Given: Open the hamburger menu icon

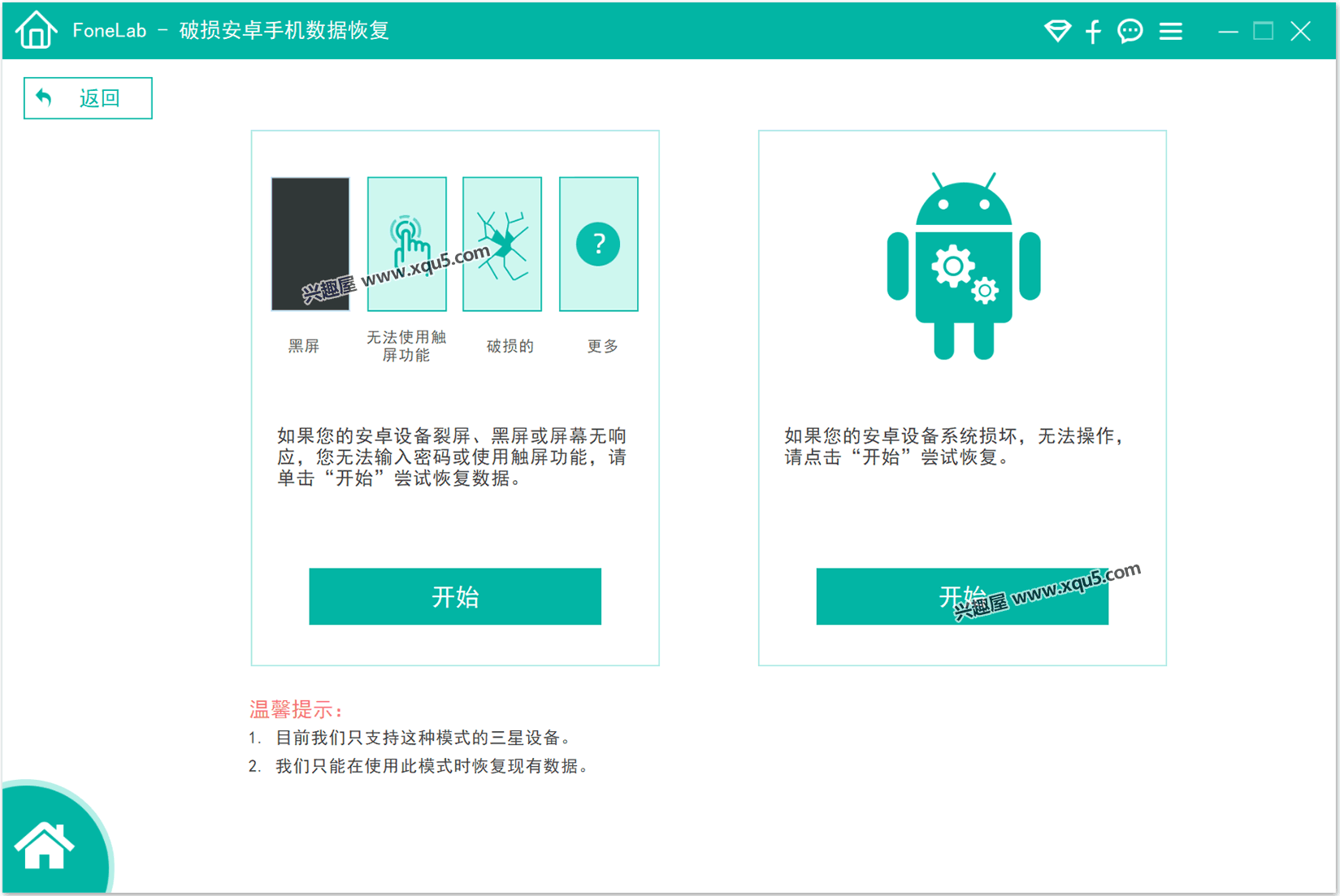Looking at the screenshot, I should (x=1170, y=31).
